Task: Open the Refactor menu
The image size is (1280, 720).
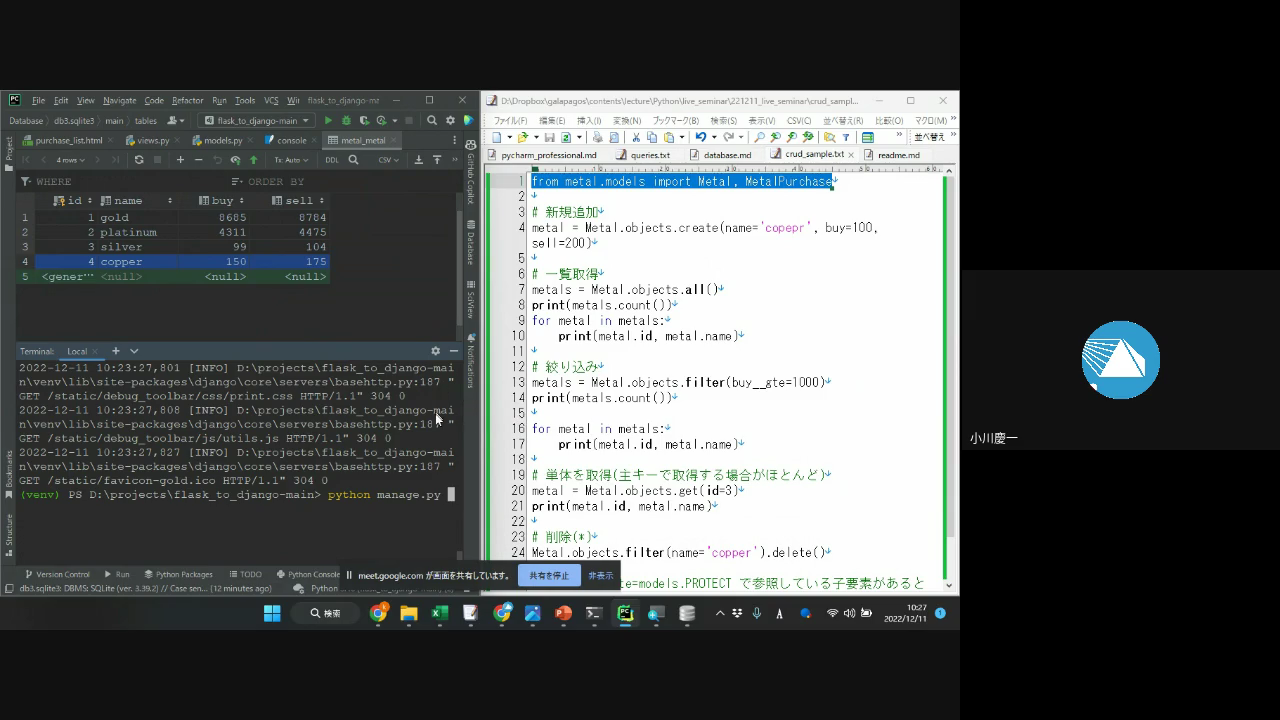Action: pyautogui.click(x=187, y=100)
